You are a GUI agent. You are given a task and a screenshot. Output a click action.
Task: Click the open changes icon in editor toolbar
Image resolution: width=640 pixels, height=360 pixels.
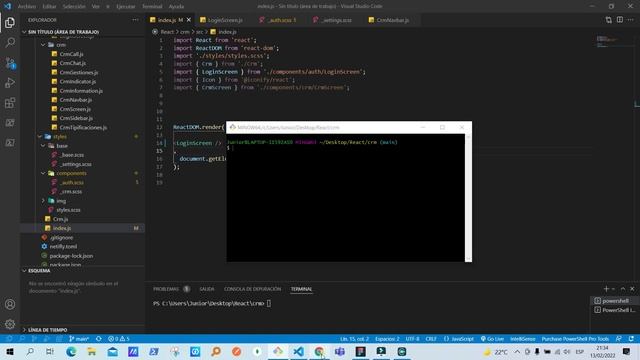click(609, 20)
